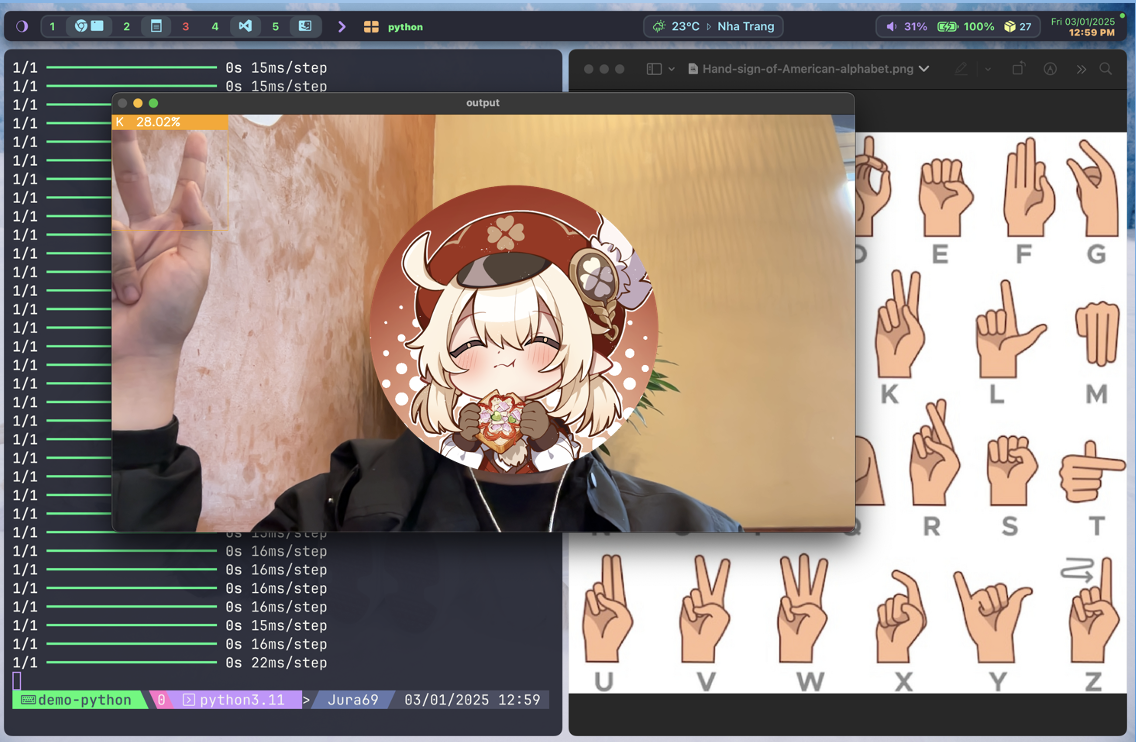This screenshot has width=1136, height=742.
Task: Open the notes app icon in workspace 2
Action: coord(156,26)
